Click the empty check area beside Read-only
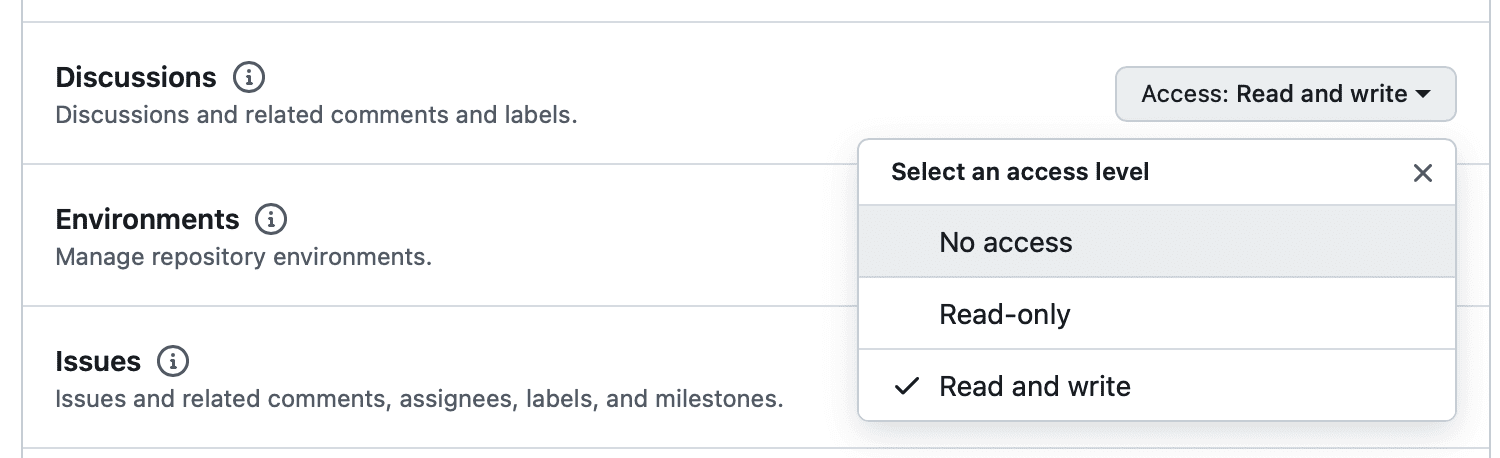The height and width of the screenshot is (458, 1500). click(906, 314)
